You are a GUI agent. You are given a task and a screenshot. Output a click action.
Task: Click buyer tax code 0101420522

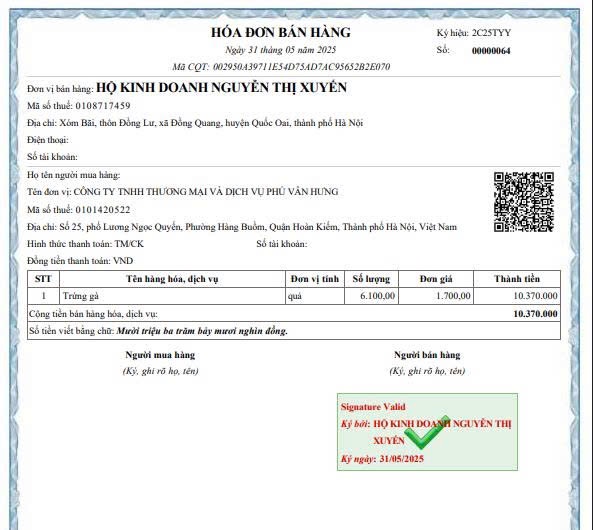pyautogui.click(x=103, y=210)
